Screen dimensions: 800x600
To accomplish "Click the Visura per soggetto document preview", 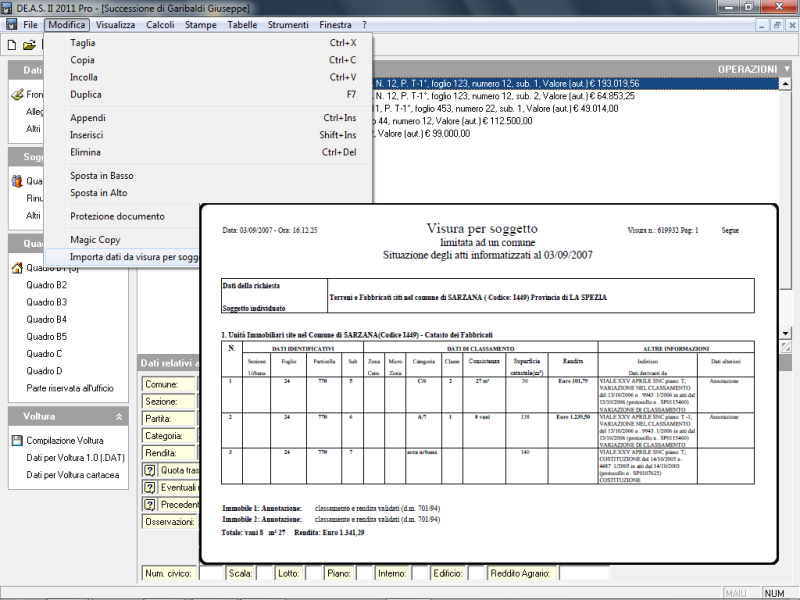I will (x=489, y=384).
